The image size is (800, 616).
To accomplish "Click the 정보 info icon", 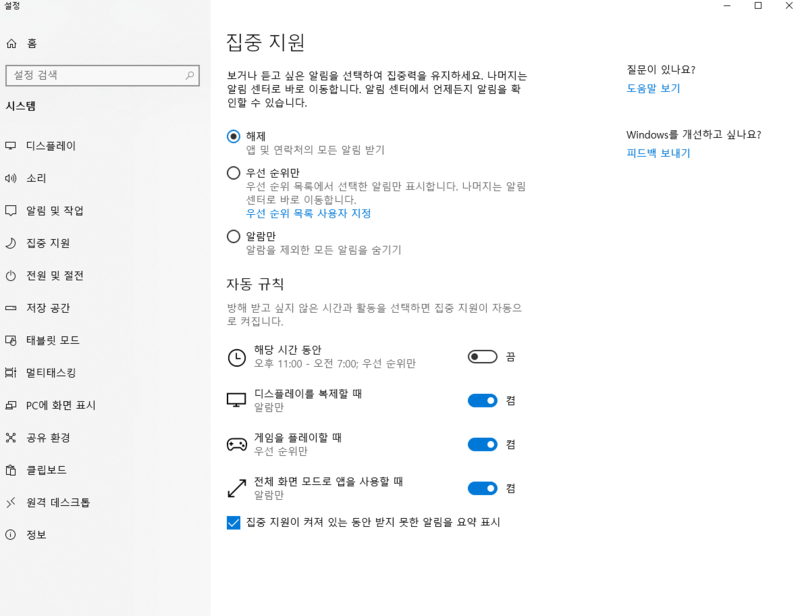I will click(11, 535).
